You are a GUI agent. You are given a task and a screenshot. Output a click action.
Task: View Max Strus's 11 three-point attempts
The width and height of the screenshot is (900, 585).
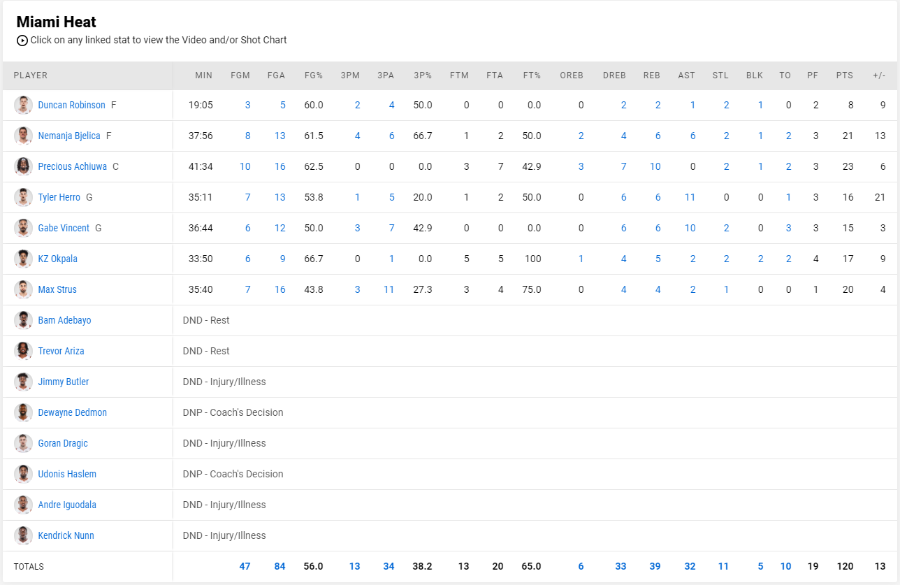click(x=389, y=289)
